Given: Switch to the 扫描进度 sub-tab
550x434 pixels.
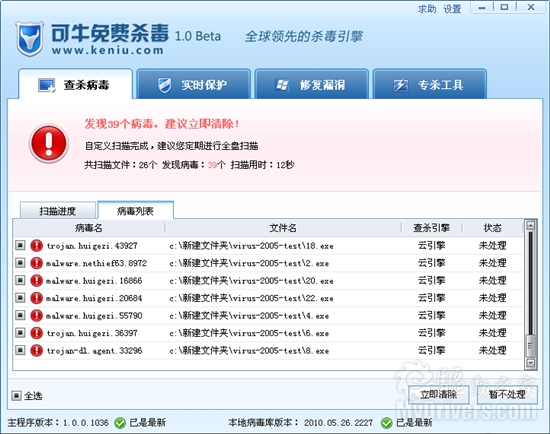Looking at the screenshot, I should click(58, 211).
